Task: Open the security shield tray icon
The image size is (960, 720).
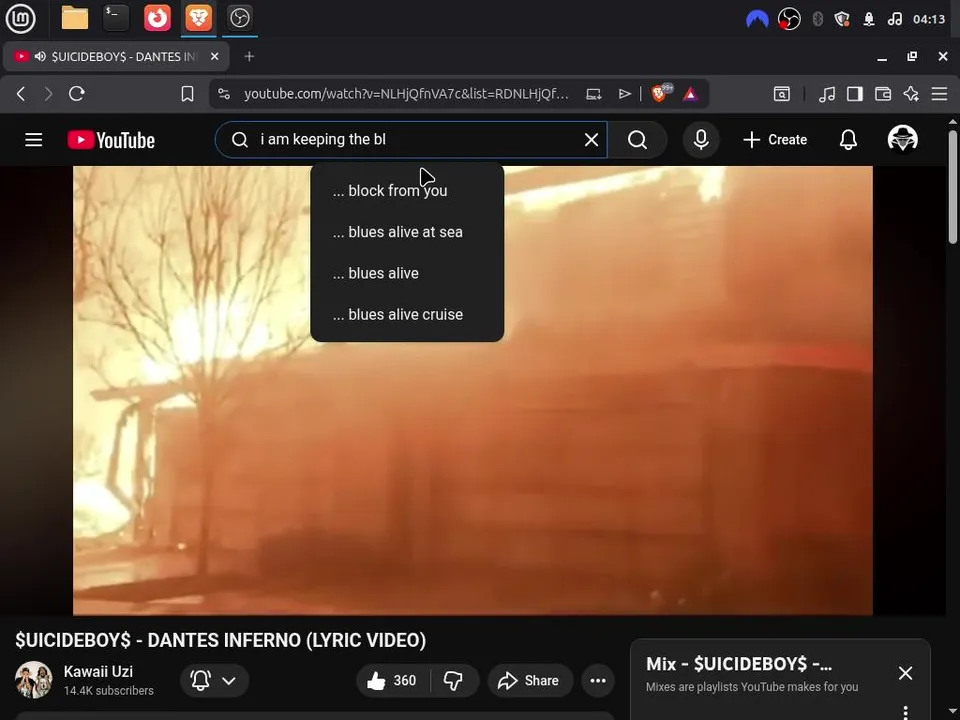Action: (842, 20)
